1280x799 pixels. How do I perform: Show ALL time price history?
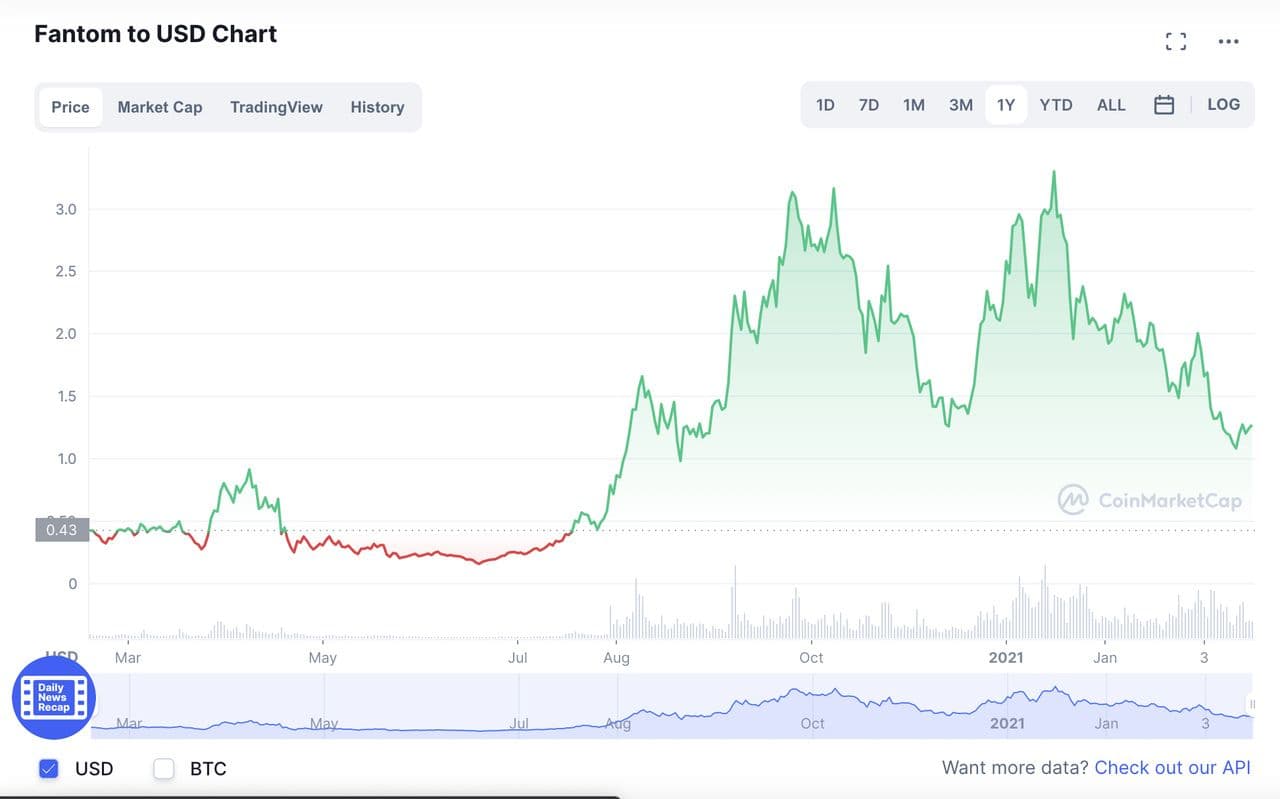[x=1111, y=105]
